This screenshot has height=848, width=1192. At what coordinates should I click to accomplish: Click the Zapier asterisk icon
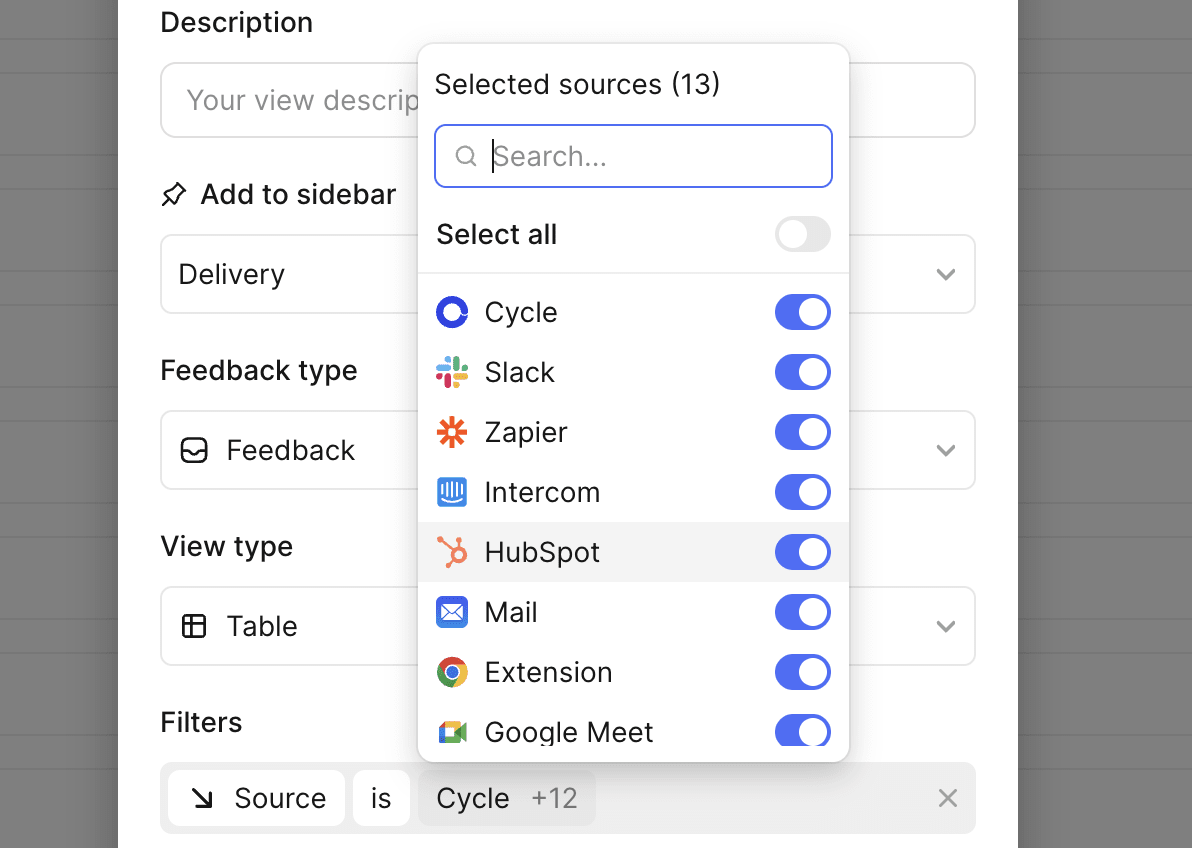click(x=452, y=433)
